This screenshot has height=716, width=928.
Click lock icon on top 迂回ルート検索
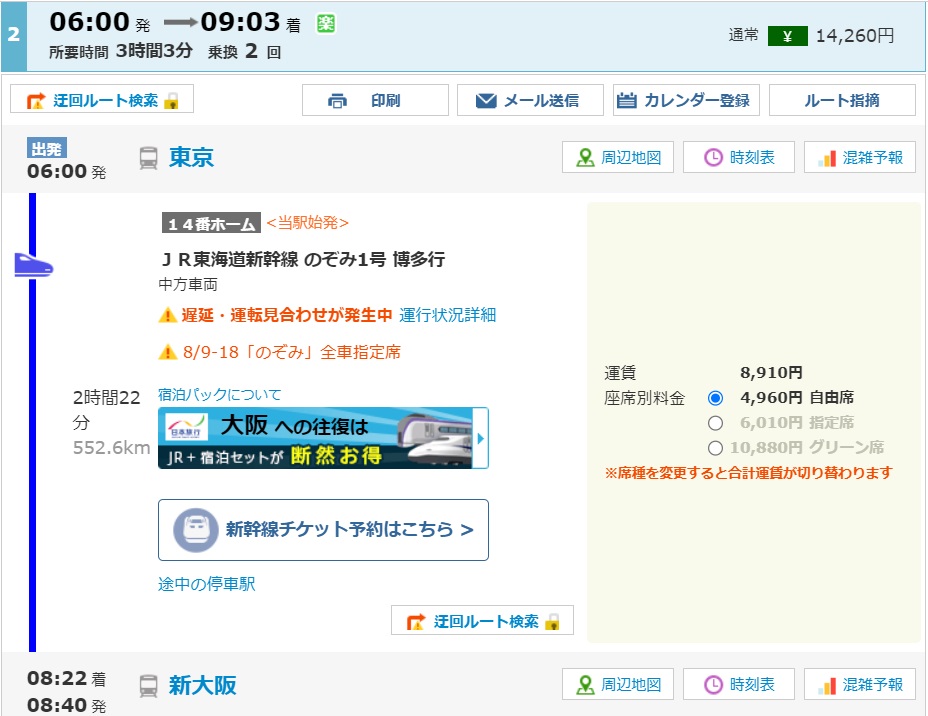(x=172, y=101)
